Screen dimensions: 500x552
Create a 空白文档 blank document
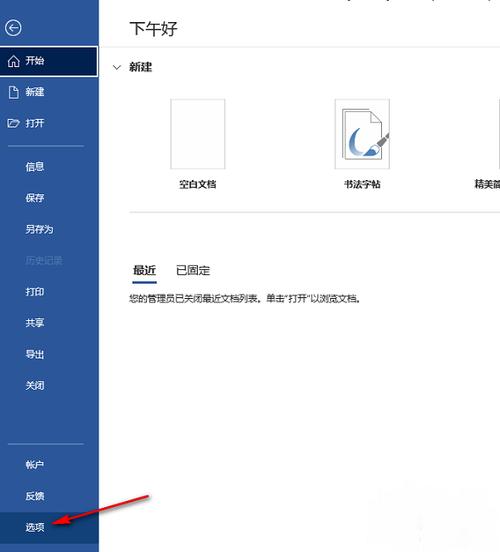[198, 134]
